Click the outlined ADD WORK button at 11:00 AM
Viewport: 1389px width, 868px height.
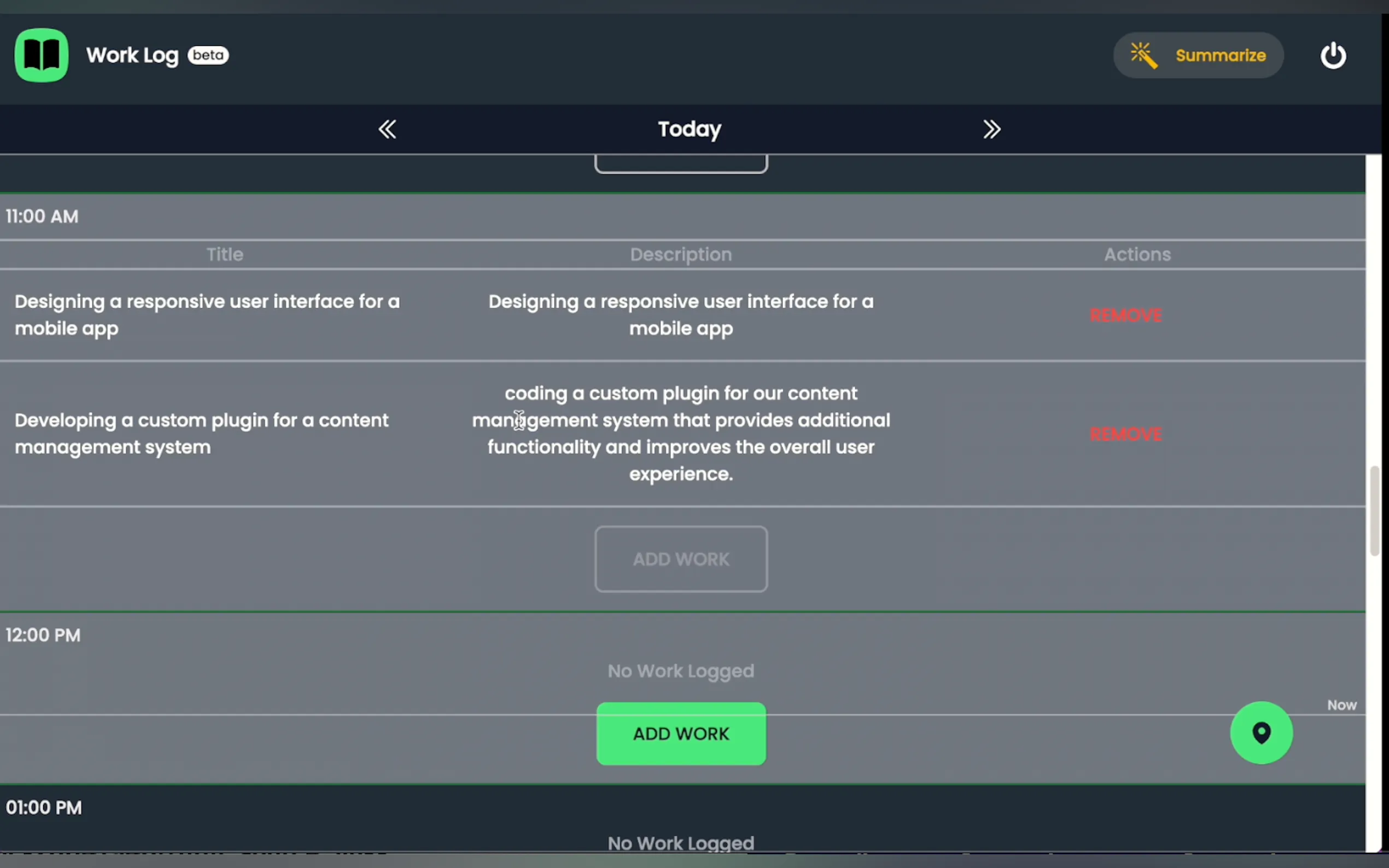680,559
